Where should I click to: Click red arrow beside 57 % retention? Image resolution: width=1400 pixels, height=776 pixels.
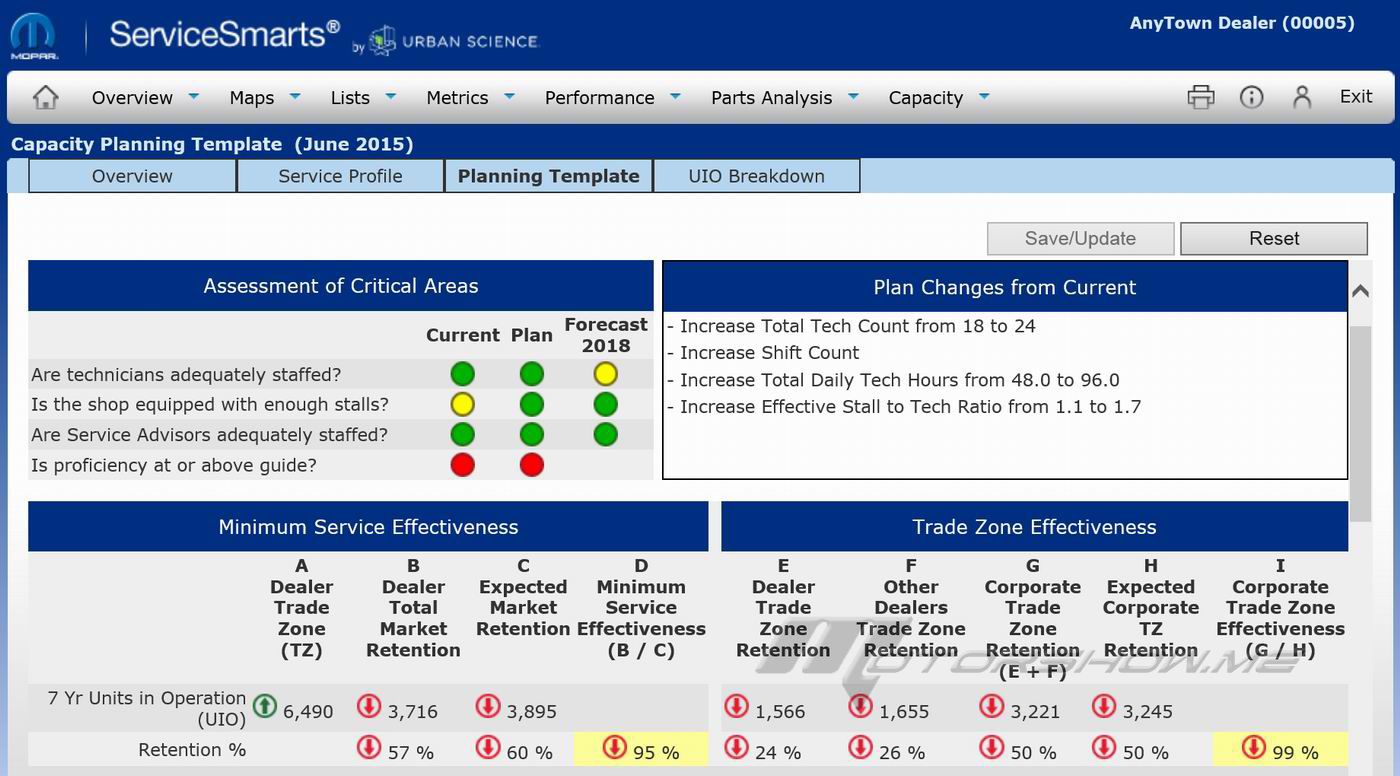click(369, 747)
